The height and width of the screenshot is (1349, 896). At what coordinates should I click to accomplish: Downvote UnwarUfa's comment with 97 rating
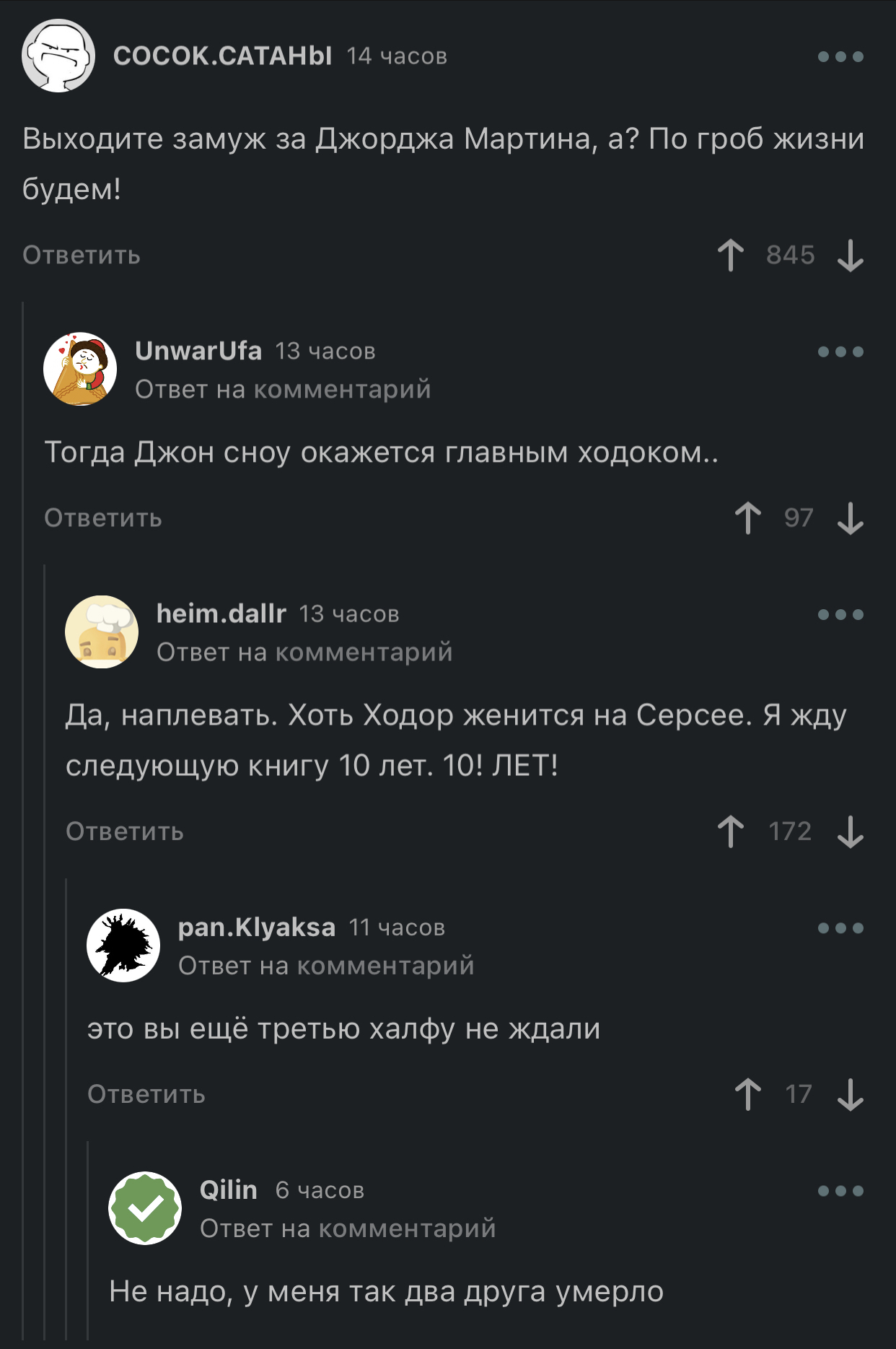tap(851, 518)
